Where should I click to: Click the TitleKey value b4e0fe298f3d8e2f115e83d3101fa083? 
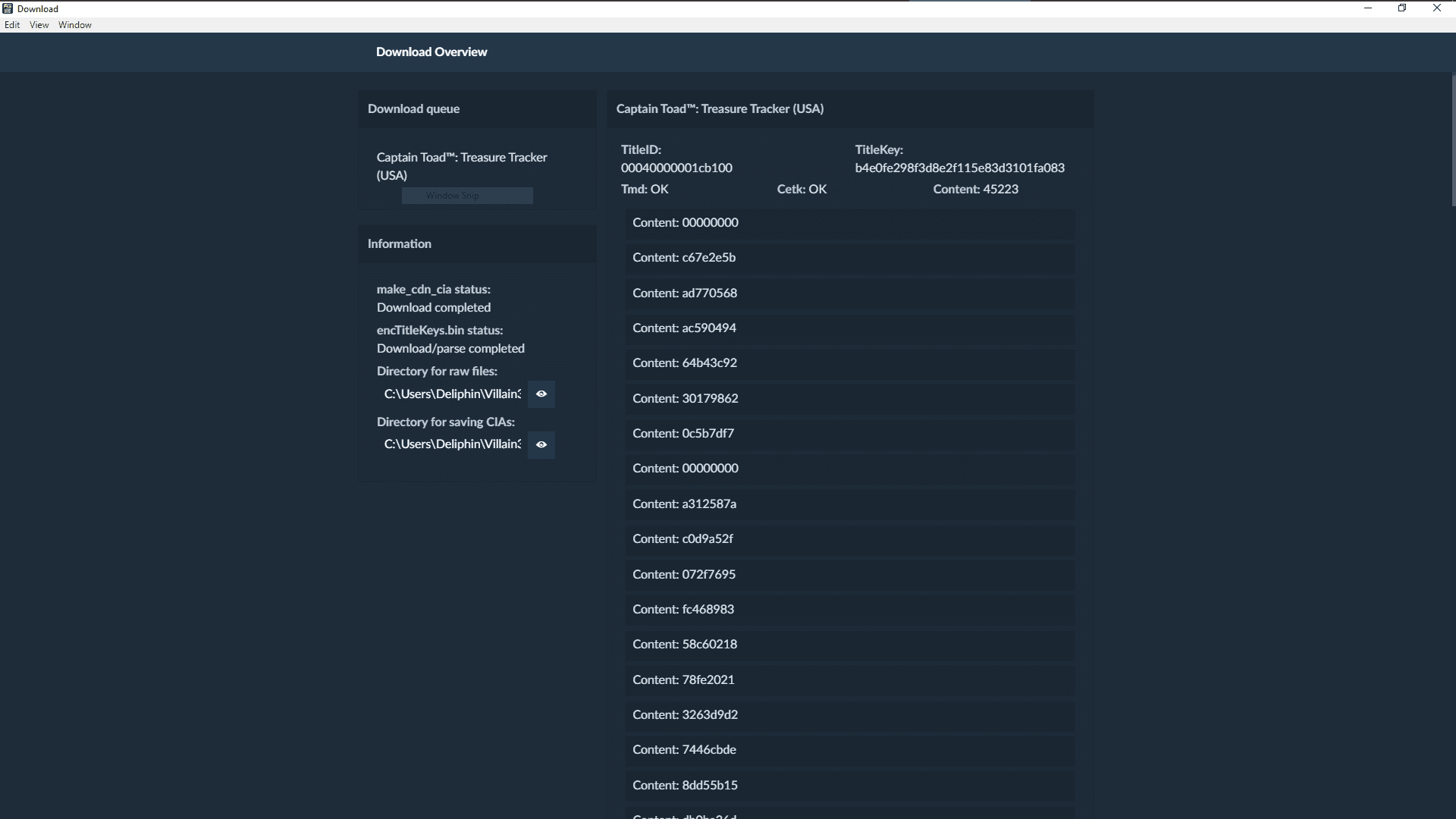tap(959, 168)
